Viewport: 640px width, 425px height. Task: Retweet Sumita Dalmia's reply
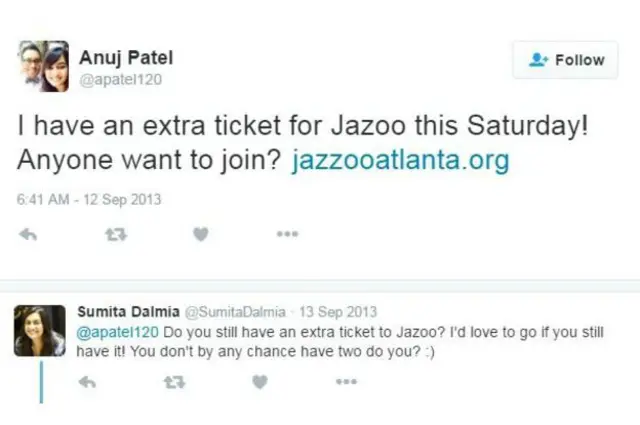coord(173,381)
